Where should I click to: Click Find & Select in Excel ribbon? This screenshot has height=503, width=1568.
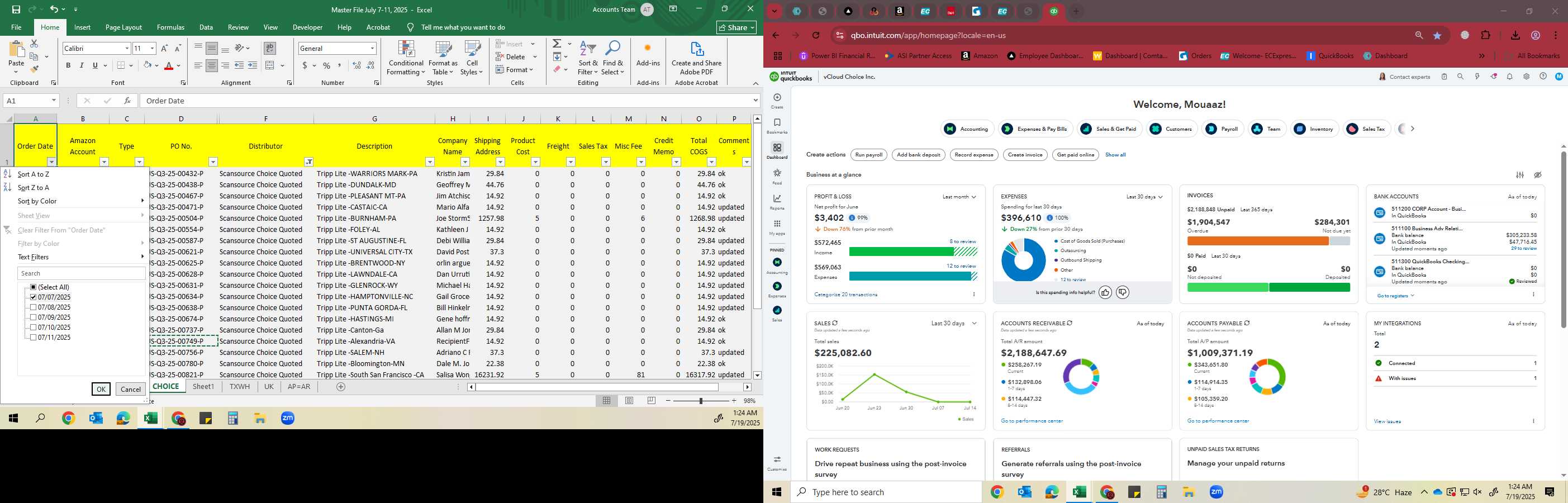(x=613, y=59)
